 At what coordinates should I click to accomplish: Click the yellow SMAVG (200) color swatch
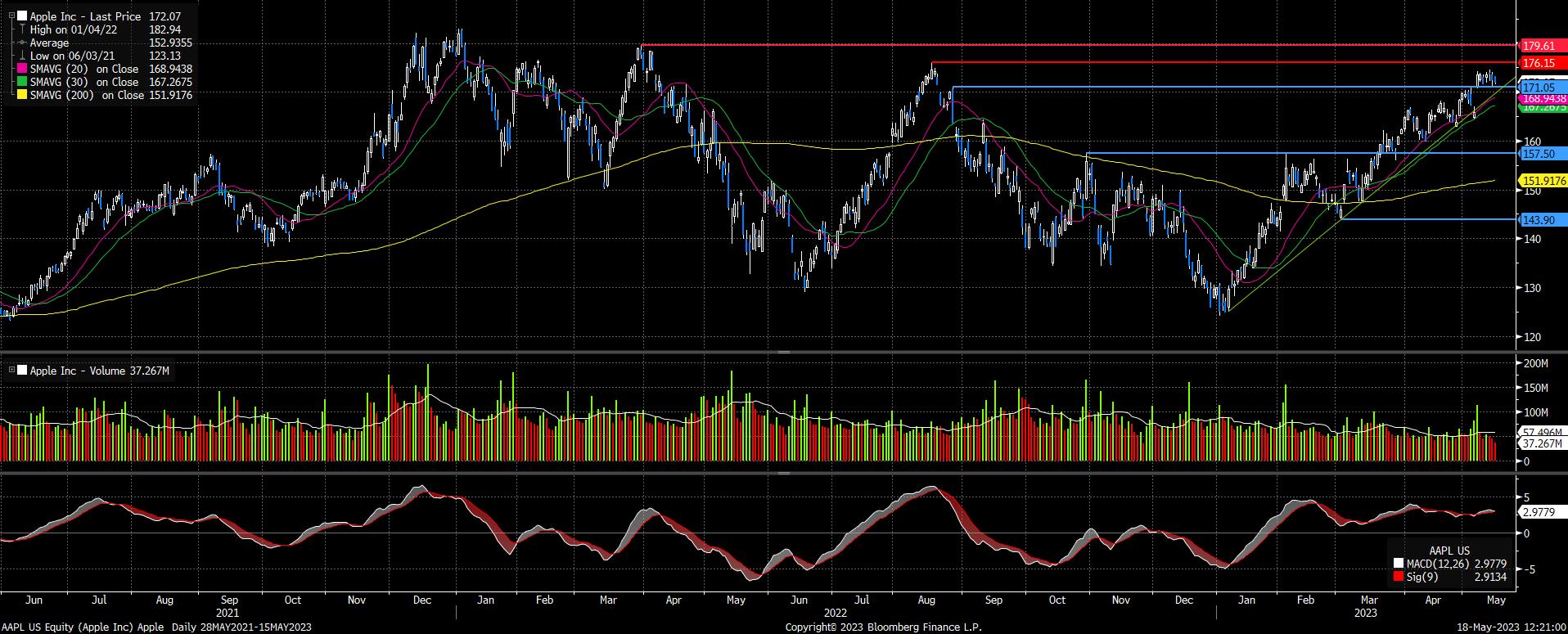tap(22, 95)
